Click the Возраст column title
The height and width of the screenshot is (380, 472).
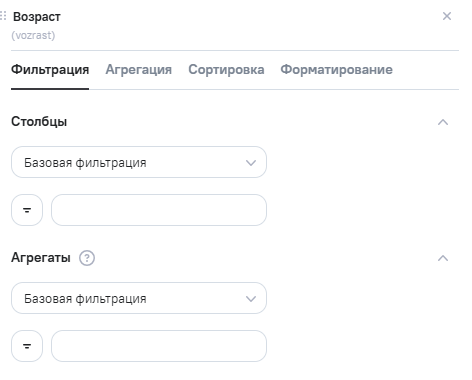click(37, 17)
